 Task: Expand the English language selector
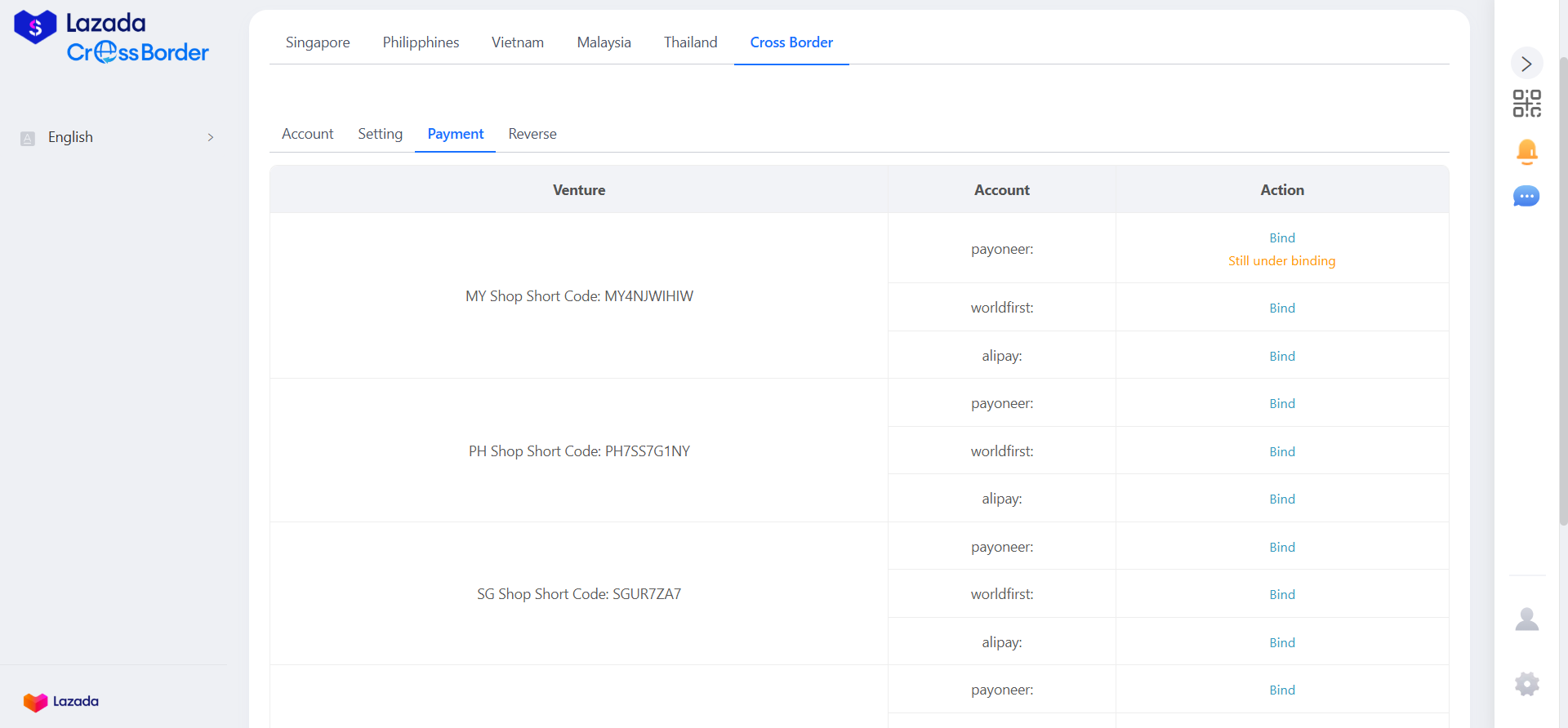point(210,138)
